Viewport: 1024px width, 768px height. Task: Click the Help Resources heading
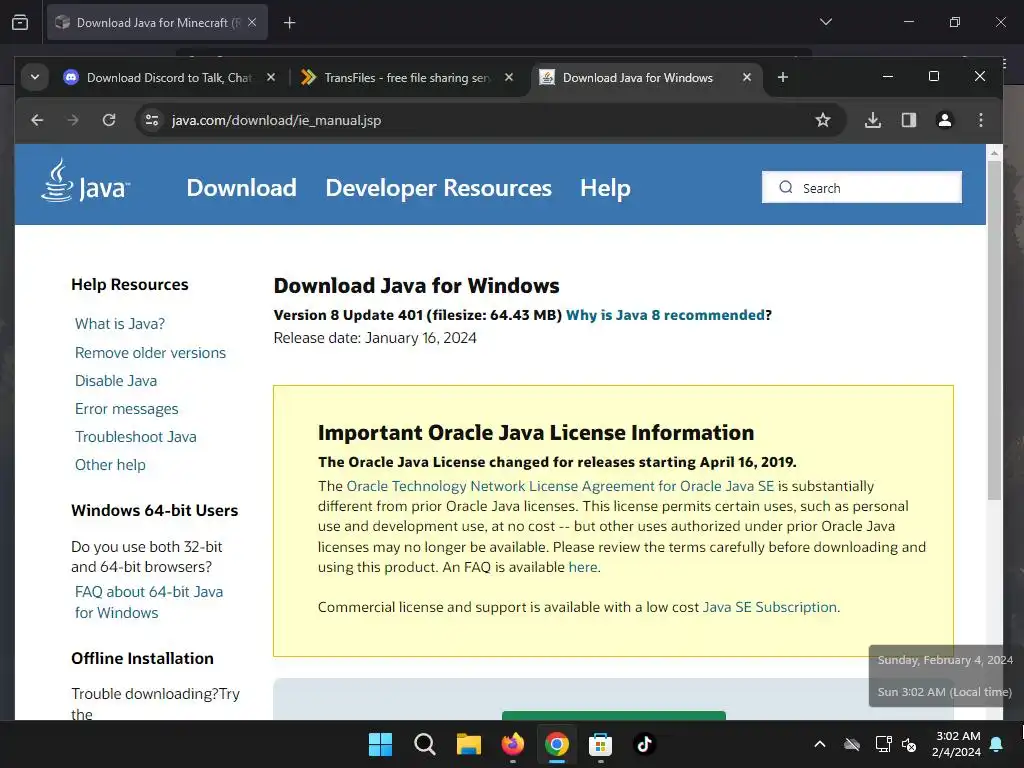pos(129,285)
